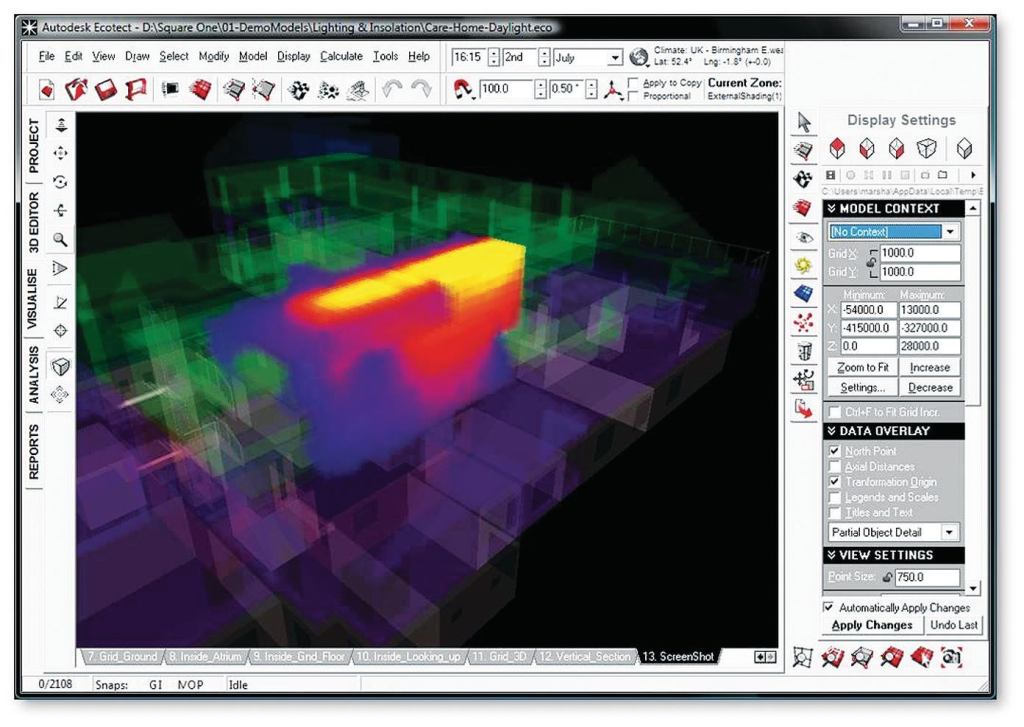Enable the Legends and Scales checkbox
The image size is (1024, 727).
coord(835,497)
